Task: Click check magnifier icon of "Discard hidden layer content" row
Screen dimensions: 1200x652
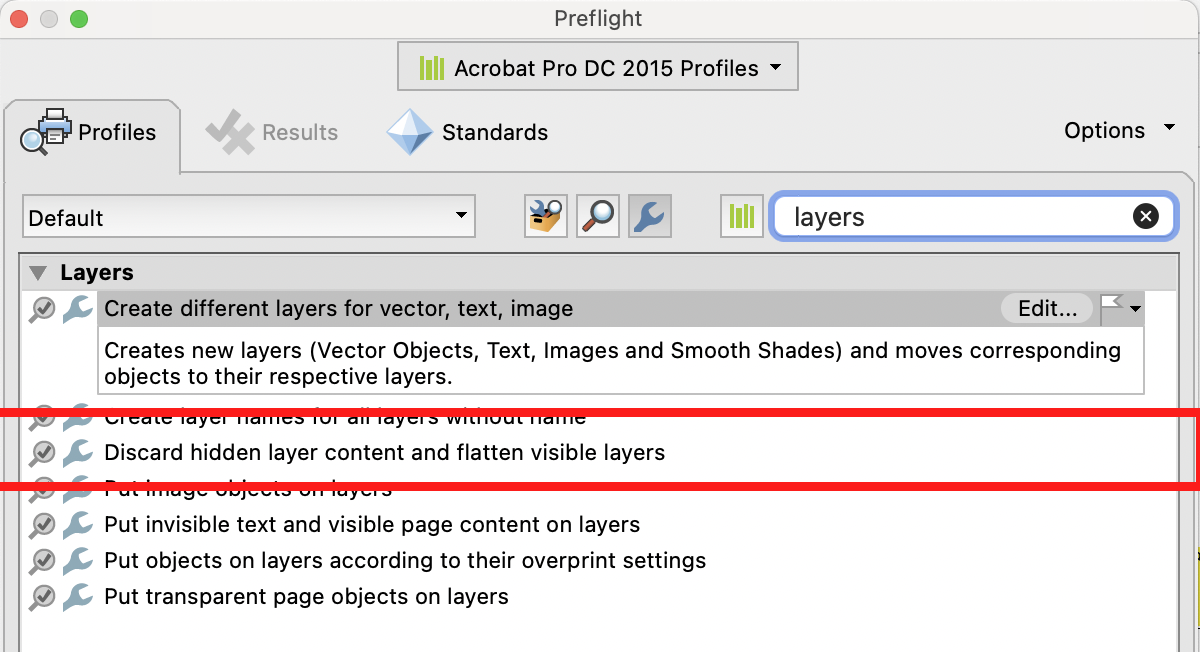Action: coord(41,452)
